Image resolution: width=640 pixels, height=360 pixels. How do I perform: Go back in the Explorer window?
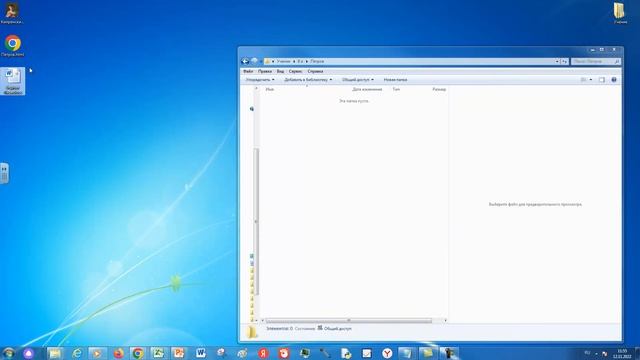point(245,61)
